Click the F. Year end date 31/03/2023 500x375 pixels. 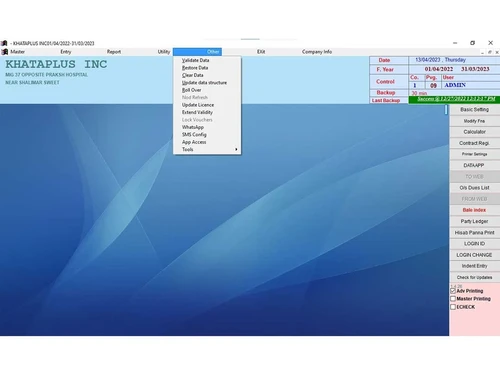[x=475, y=69]
